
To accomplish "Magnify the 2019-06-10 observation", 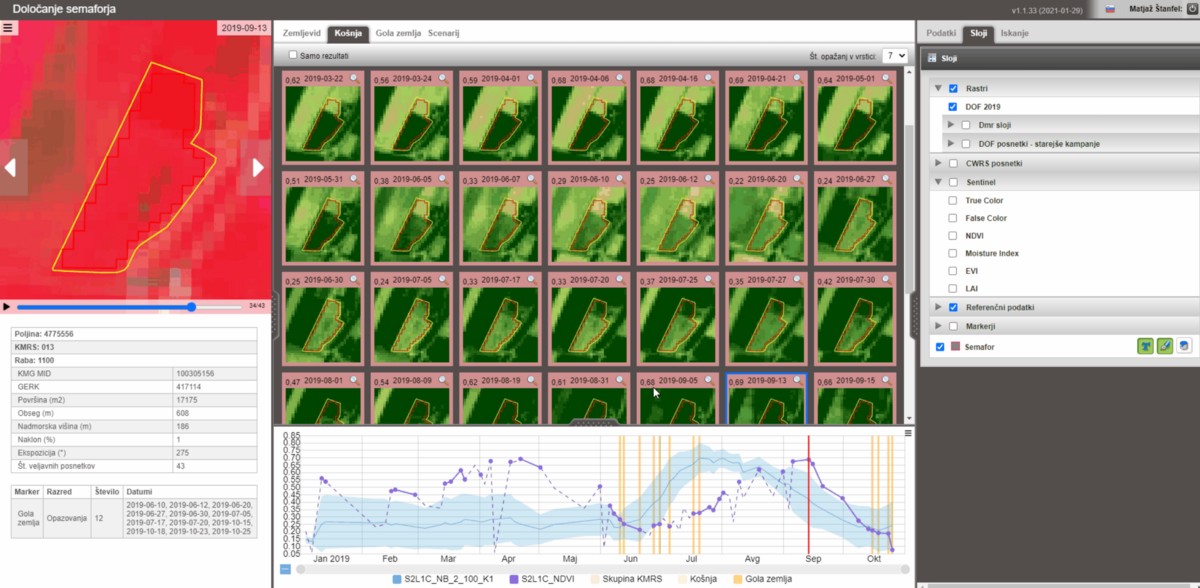I will [x=621, y=179].
